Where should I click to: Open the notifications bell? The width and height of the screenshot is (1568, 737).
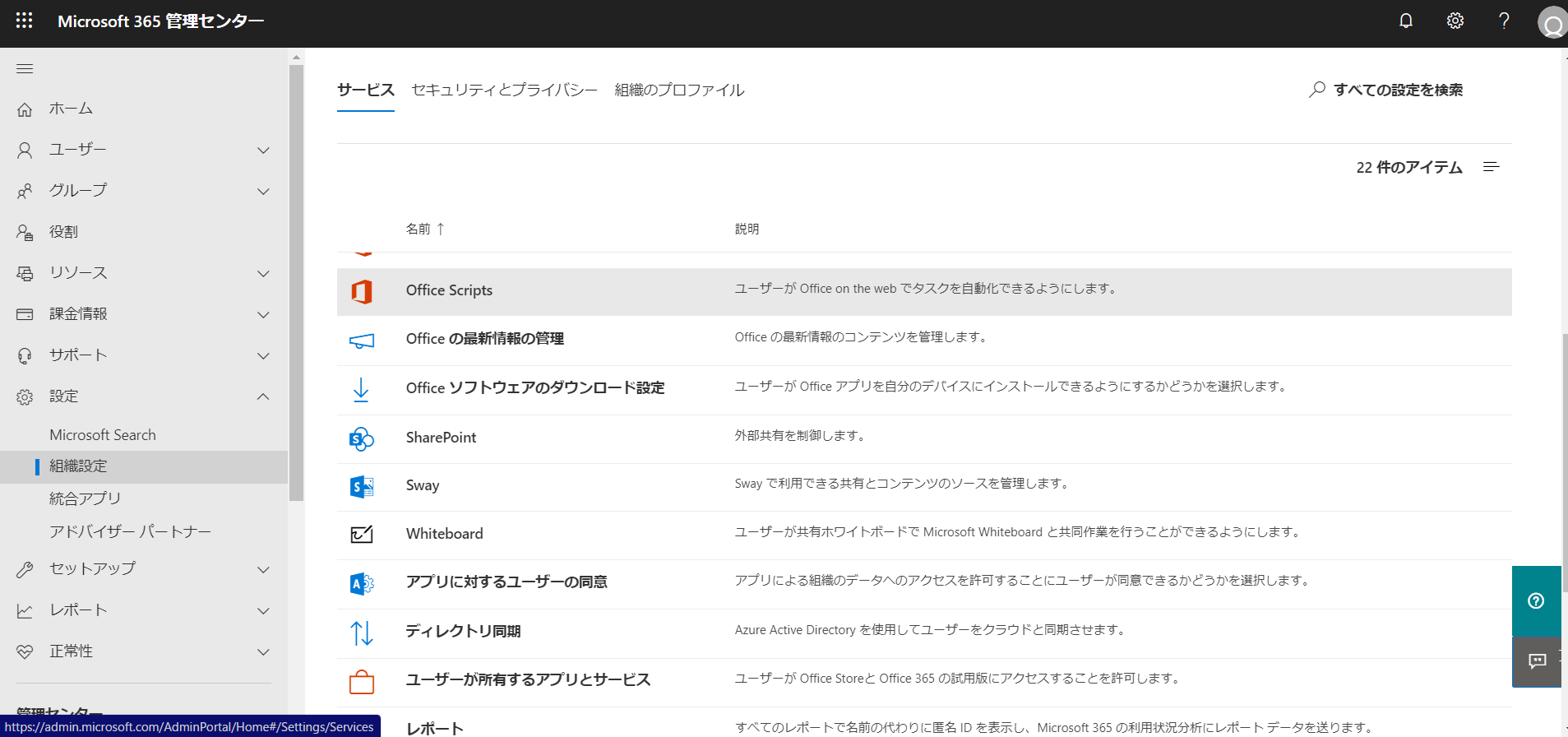tap(1406, 21)
